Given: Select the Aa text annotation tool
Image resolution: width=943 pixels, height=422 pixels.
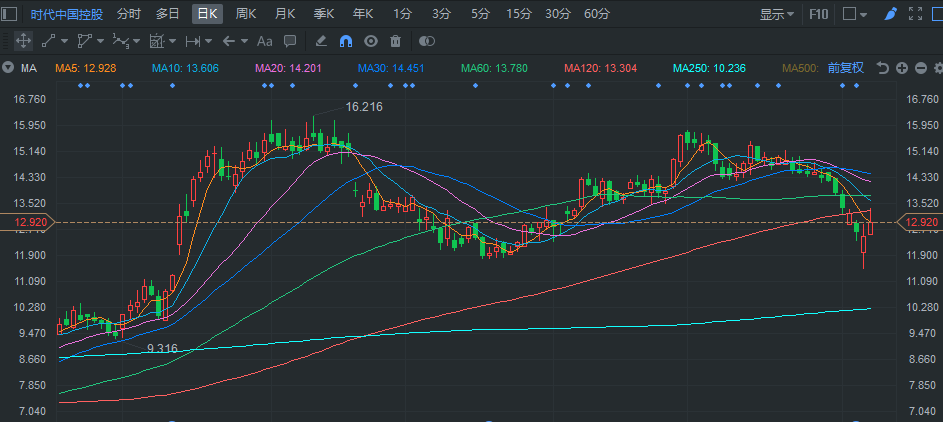Looking at the screenshot, I should 265,41.
